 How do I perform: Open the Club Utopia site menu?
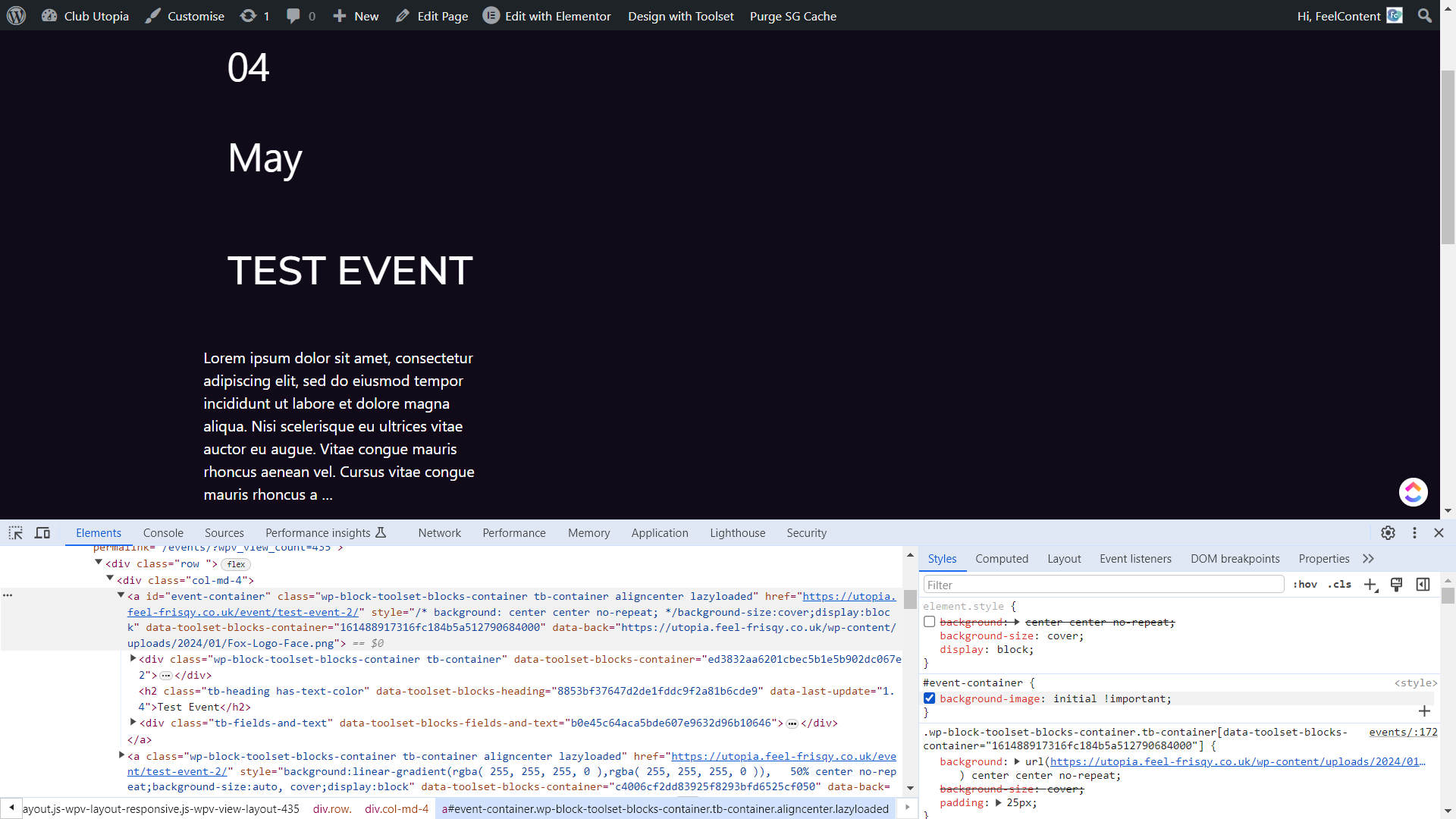coord(85,16)
